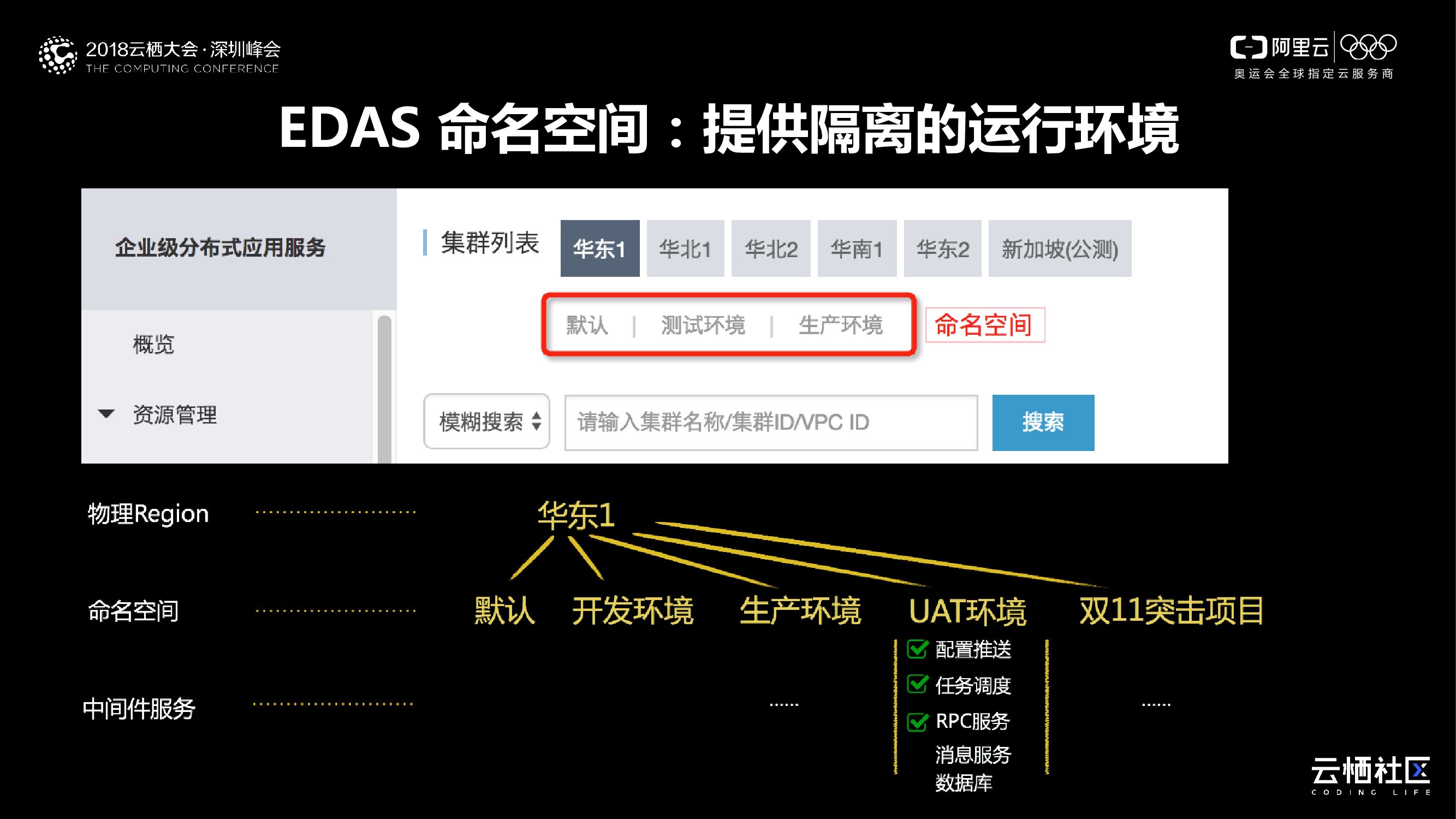Switch to the 华北2 region tab

click(x=770, y=248)
